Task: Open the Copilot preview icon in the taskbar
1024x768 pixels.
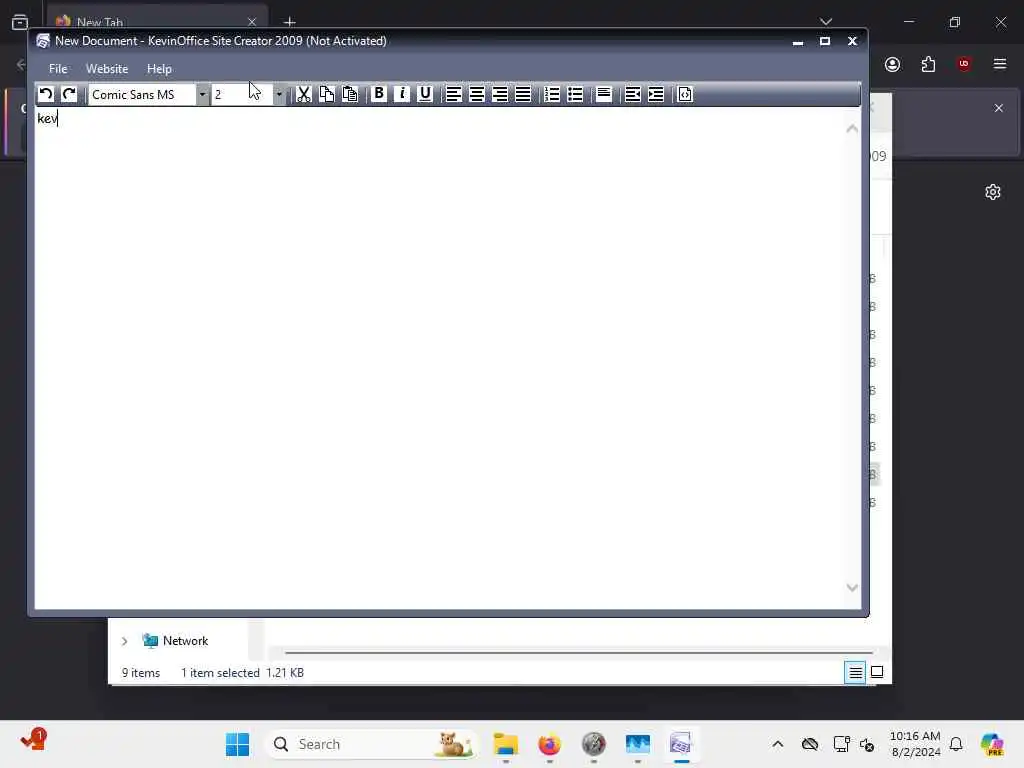Action: [x=992, y=744]
